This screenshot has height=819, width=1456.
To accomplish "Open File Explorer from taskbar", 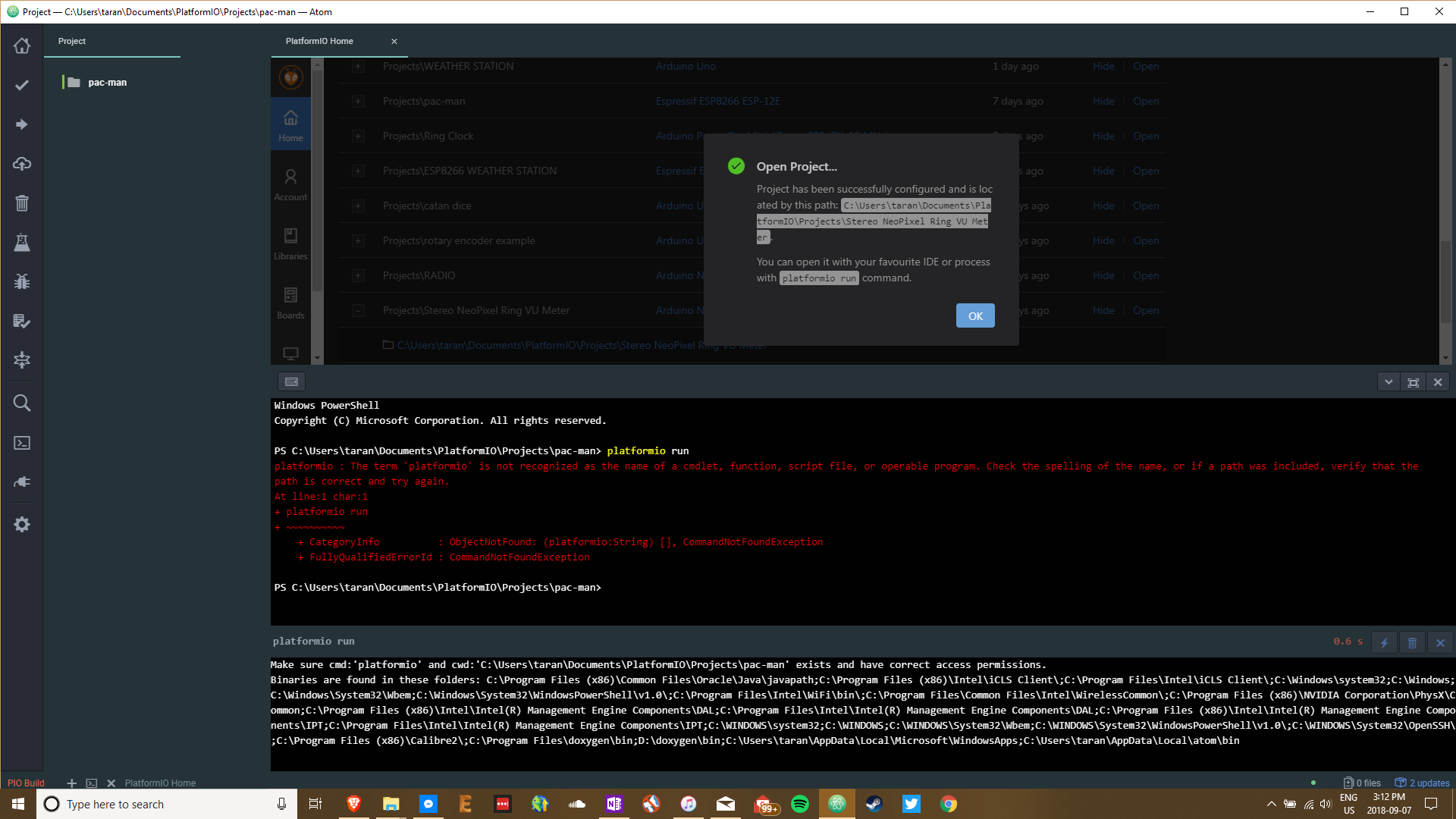I will (x=391, y=804).
